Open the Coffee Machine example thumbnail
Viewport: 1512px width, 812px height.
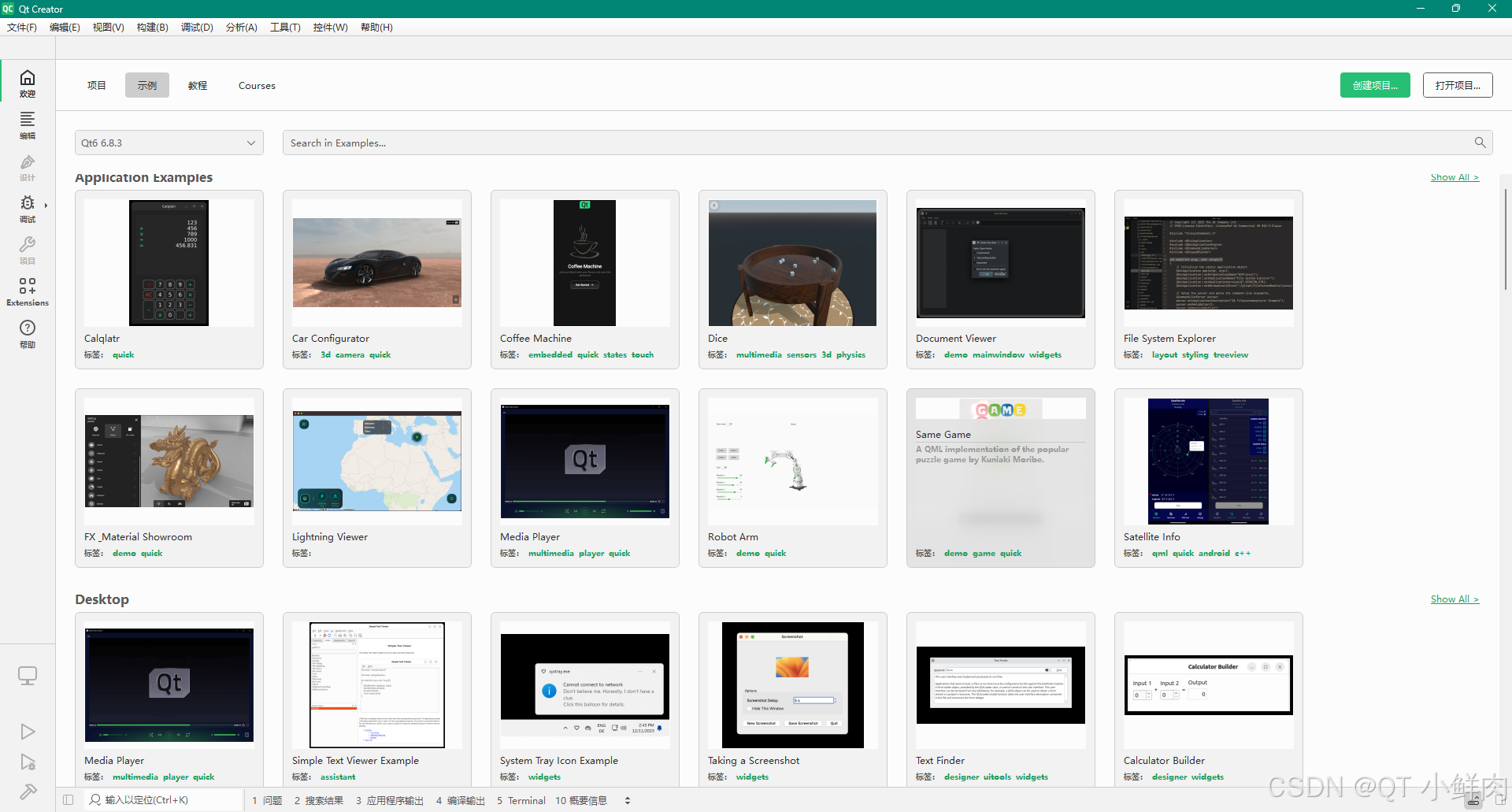tap(585, 263)
